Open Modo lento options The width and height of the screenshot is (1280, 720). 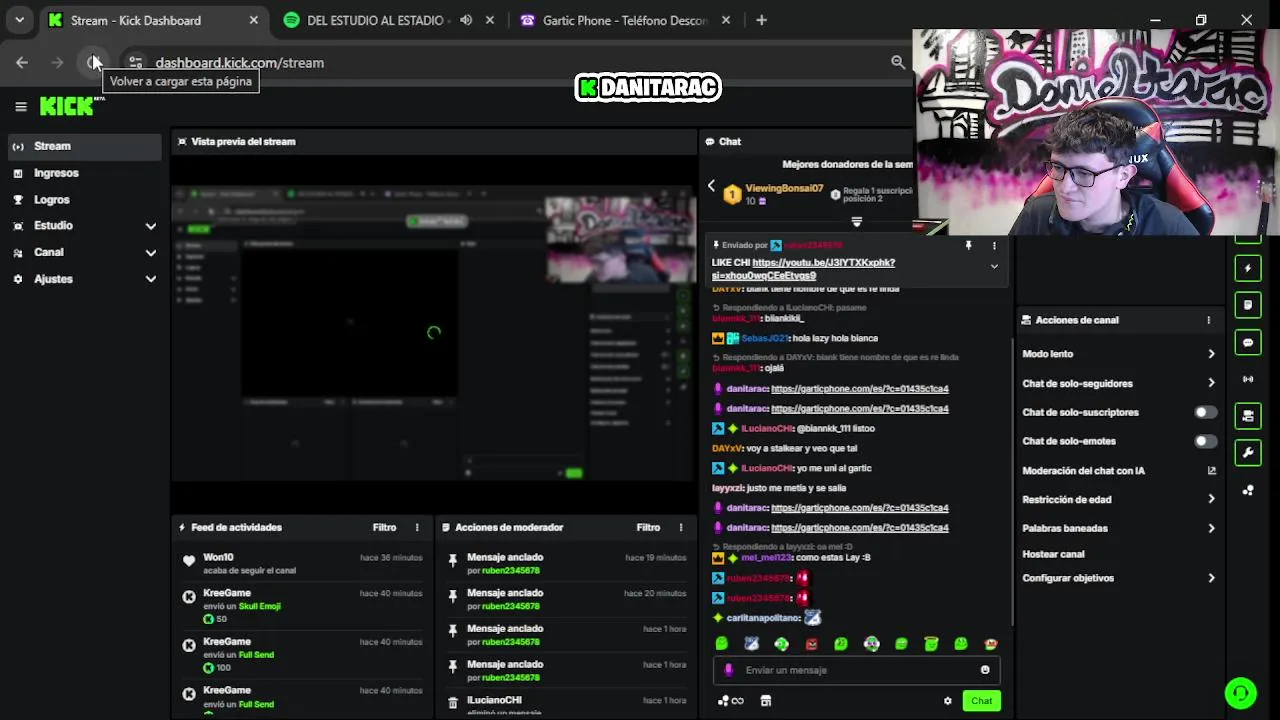(1118, 354)
